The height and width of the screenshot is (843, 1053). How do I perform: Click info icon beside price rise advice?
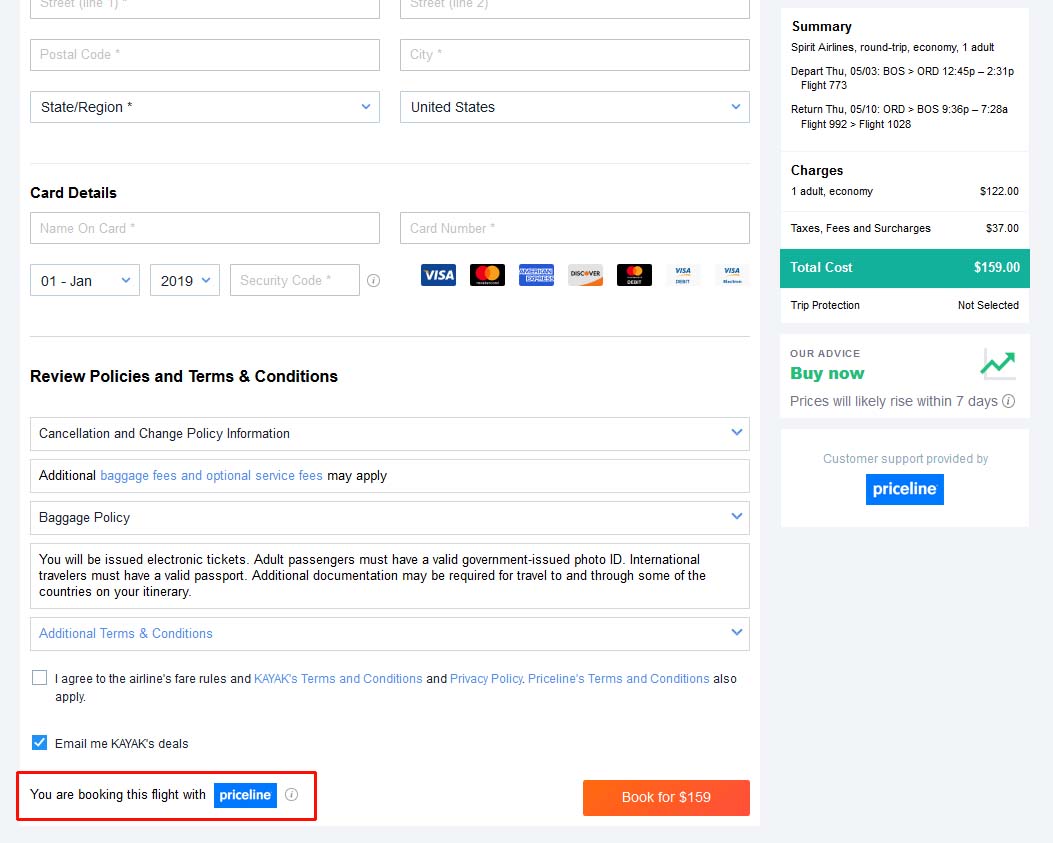tap(1008, 401)
